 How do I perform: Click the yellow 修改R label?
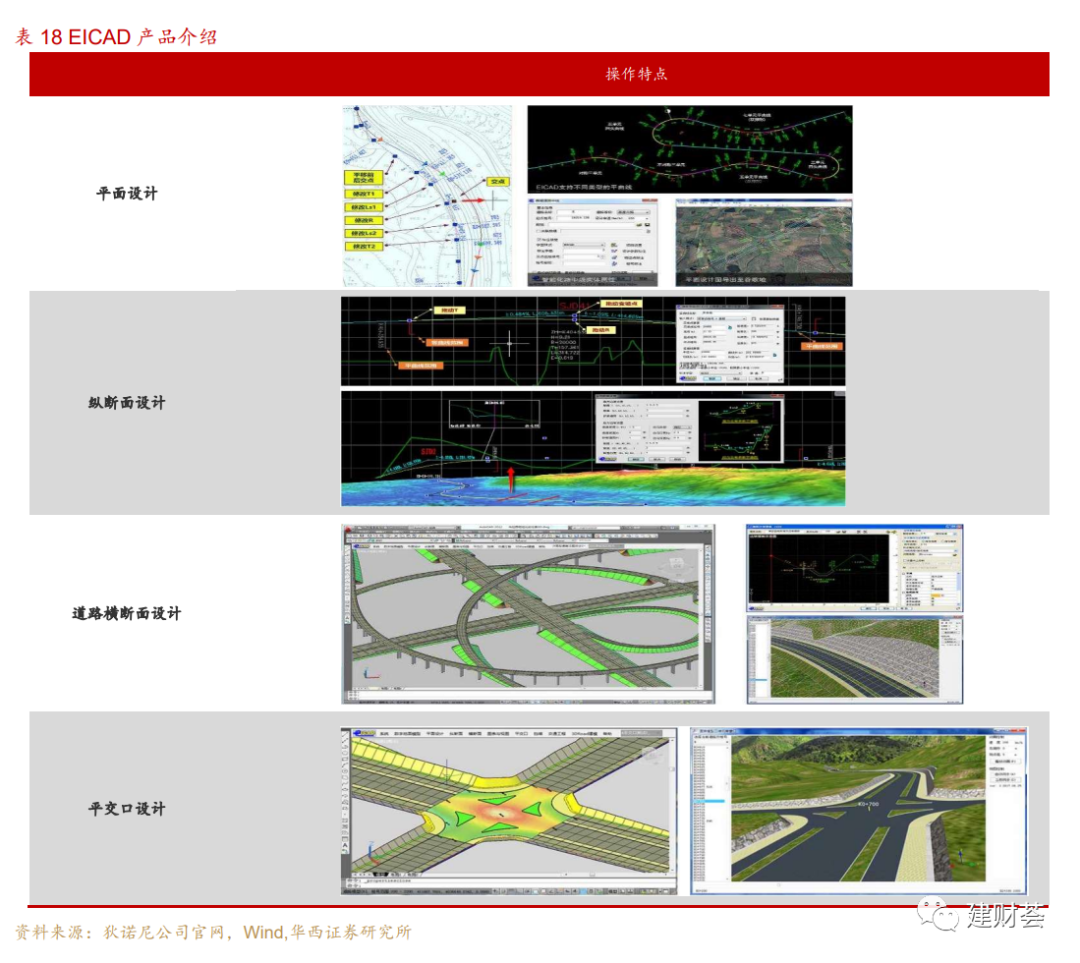point(363,220)
